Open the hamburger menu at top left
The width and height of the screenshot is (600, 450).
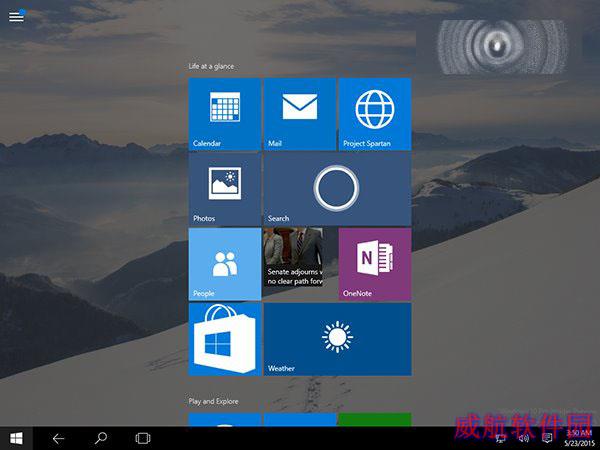[16, 16]
